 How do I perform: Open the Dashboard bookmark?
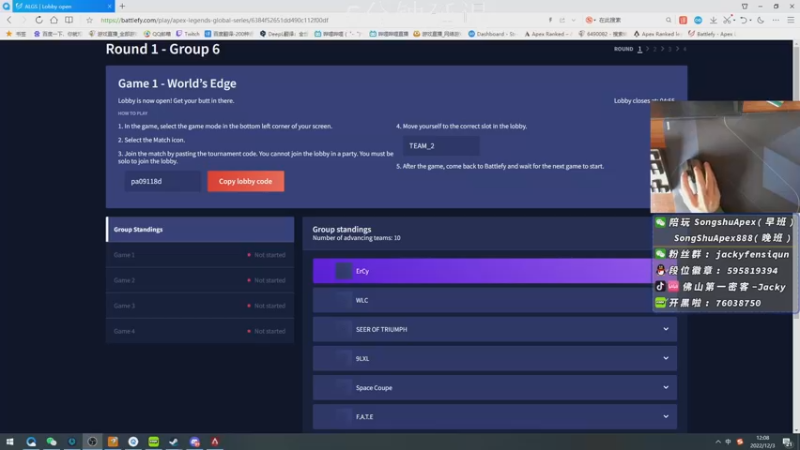(492, 34)
